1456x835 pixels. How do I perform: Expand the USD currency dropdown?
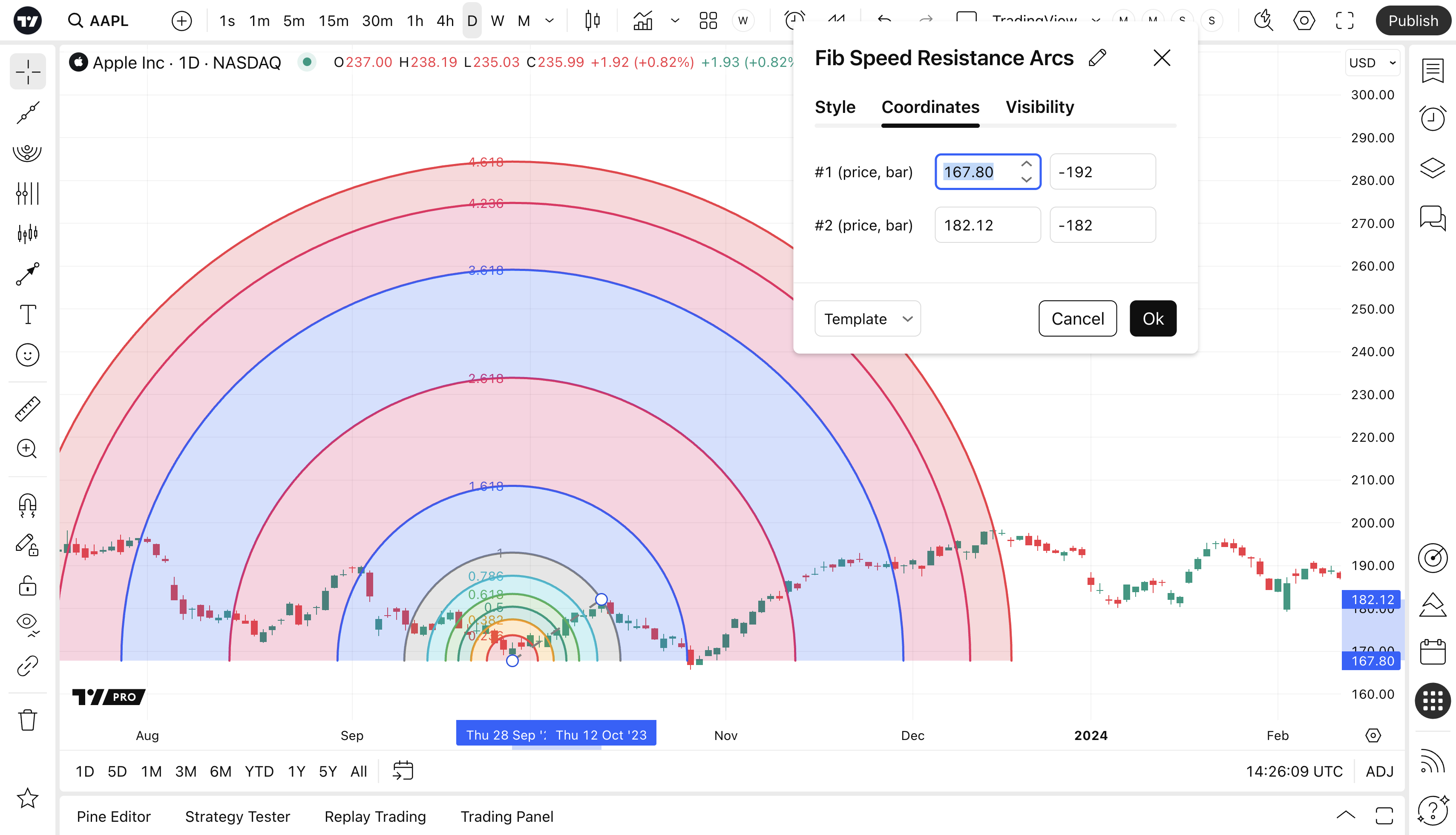tap(1372, 63)
